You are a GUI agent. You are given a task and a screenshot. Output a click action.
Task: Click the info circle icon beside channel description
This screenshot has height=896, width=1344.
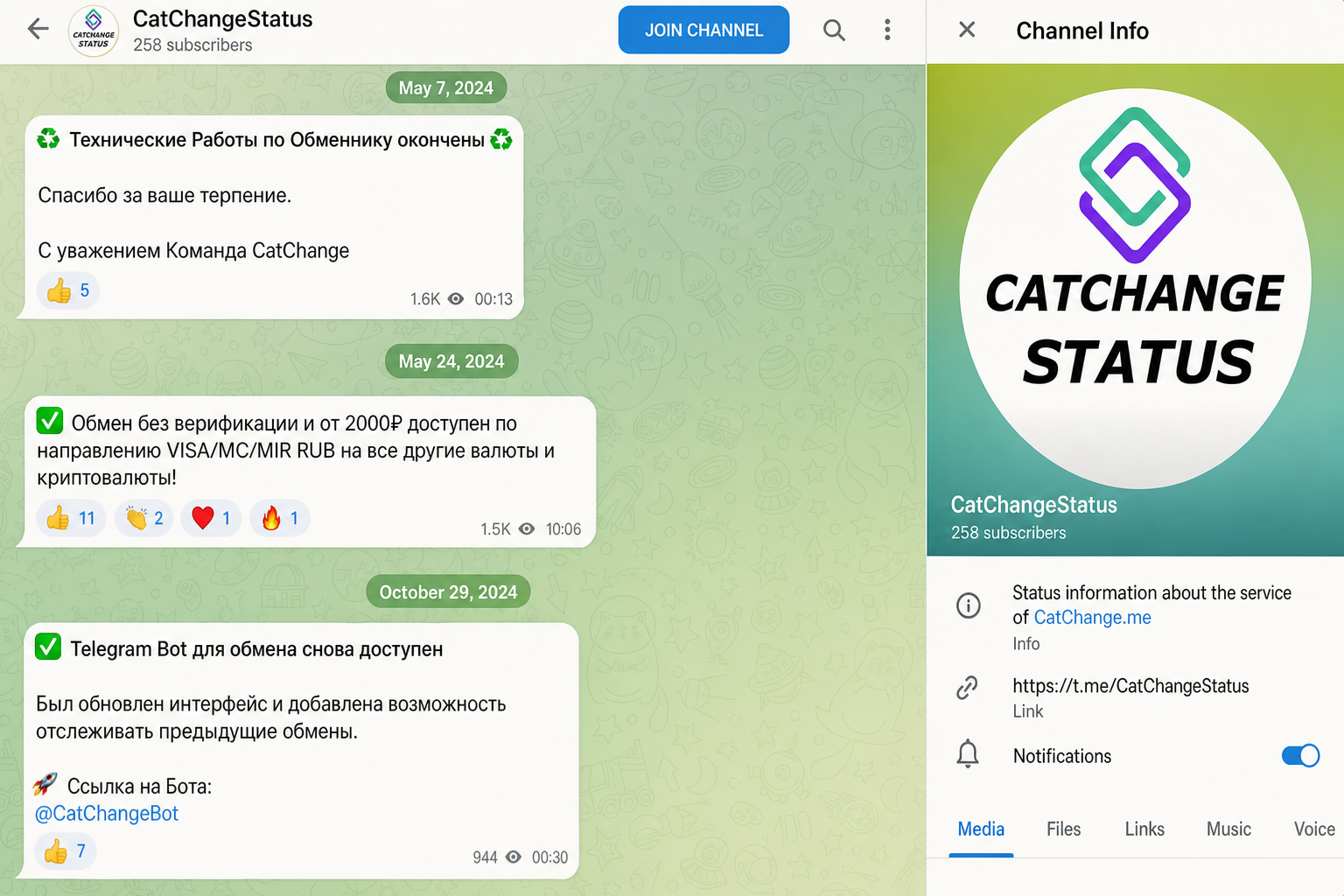click(x=969, y=605)
